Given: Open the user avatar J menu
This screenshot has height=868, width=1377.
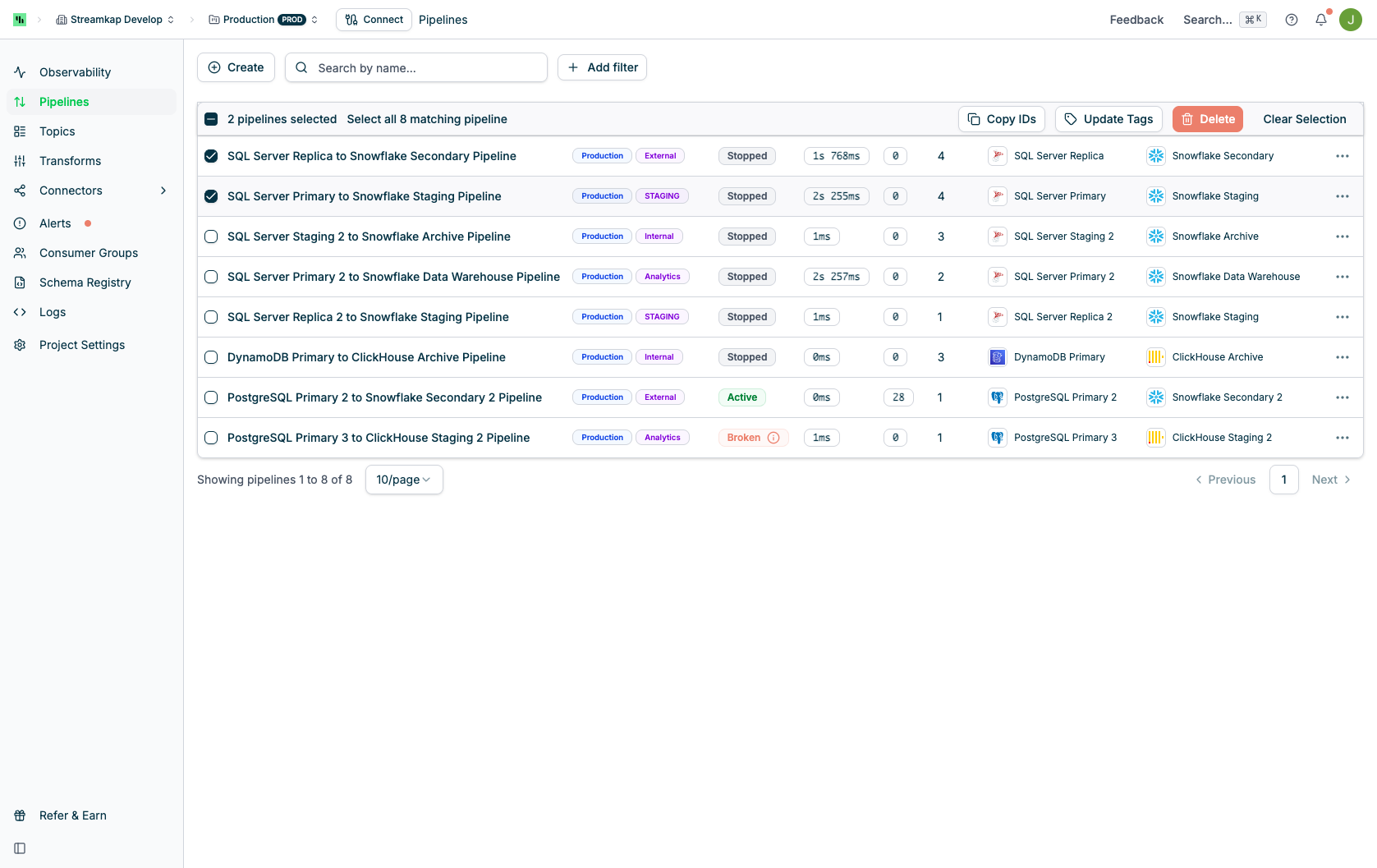Looking at the screenshot, I should [1351, 20].
